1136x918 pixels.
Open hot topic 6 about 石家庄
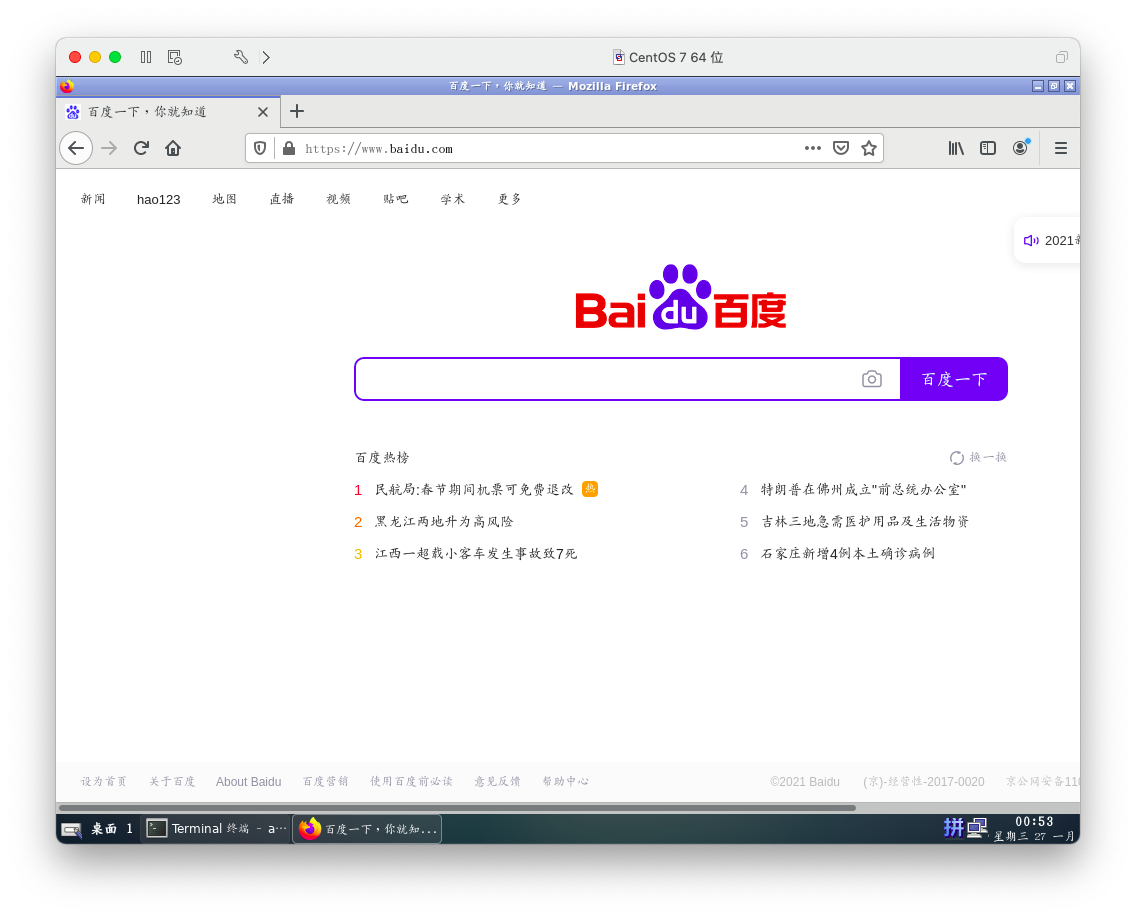848,554
